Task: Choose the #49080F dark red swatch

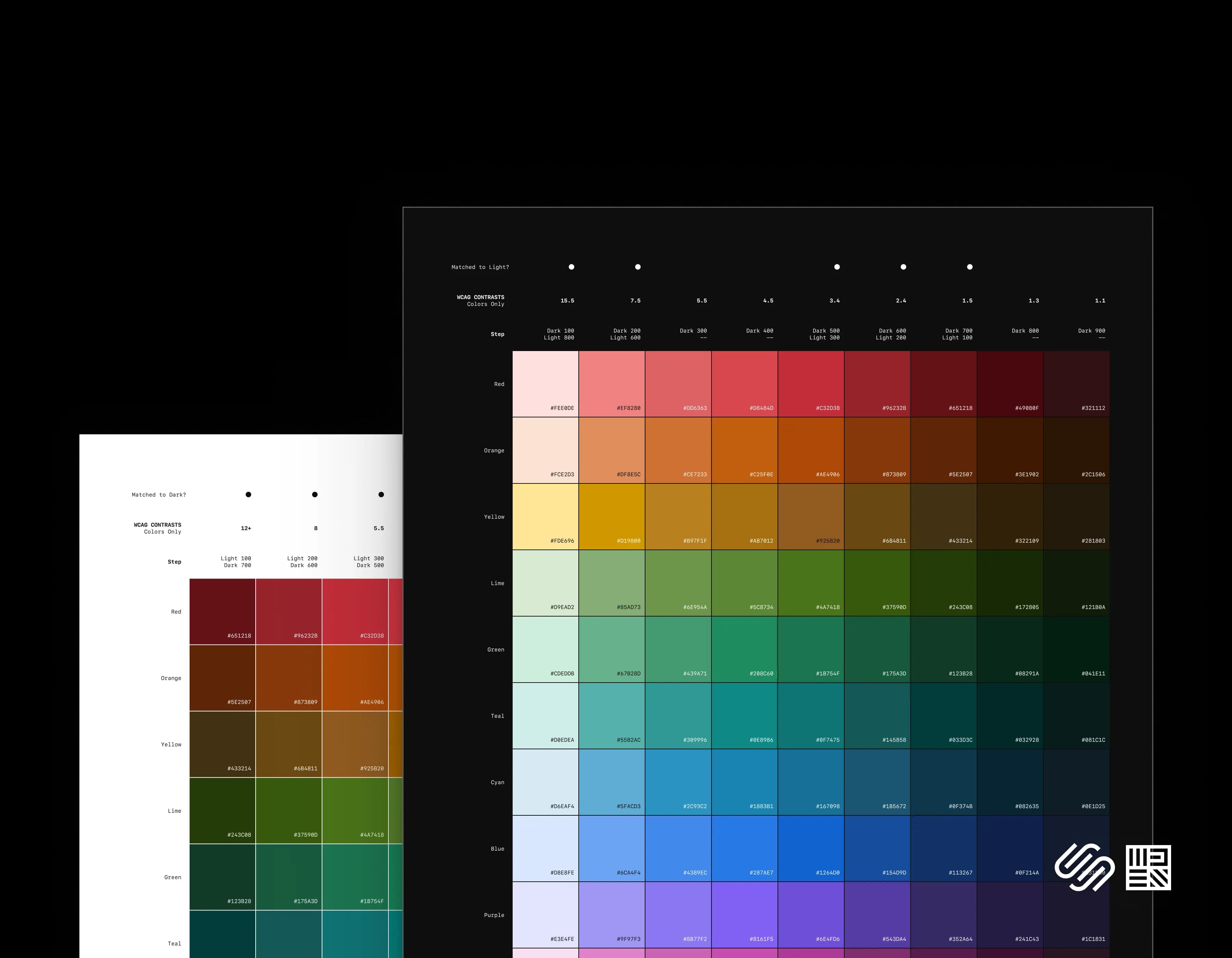Action: tap(1010, 384)
